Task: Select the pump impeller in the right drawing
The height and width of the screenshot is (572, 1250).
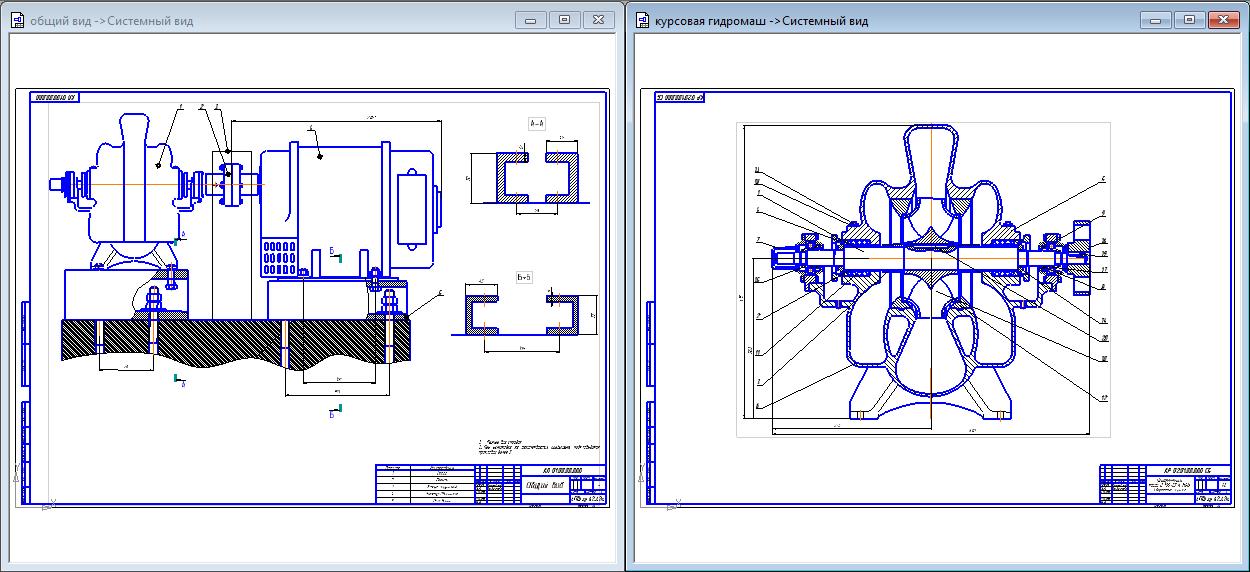Action: (930, 258)
